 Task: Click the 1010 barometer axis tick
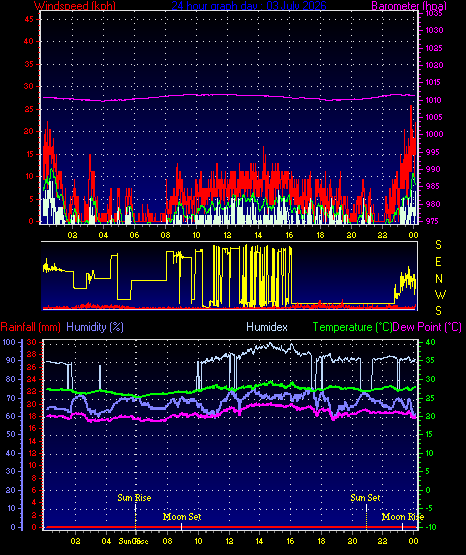(433, 100)
